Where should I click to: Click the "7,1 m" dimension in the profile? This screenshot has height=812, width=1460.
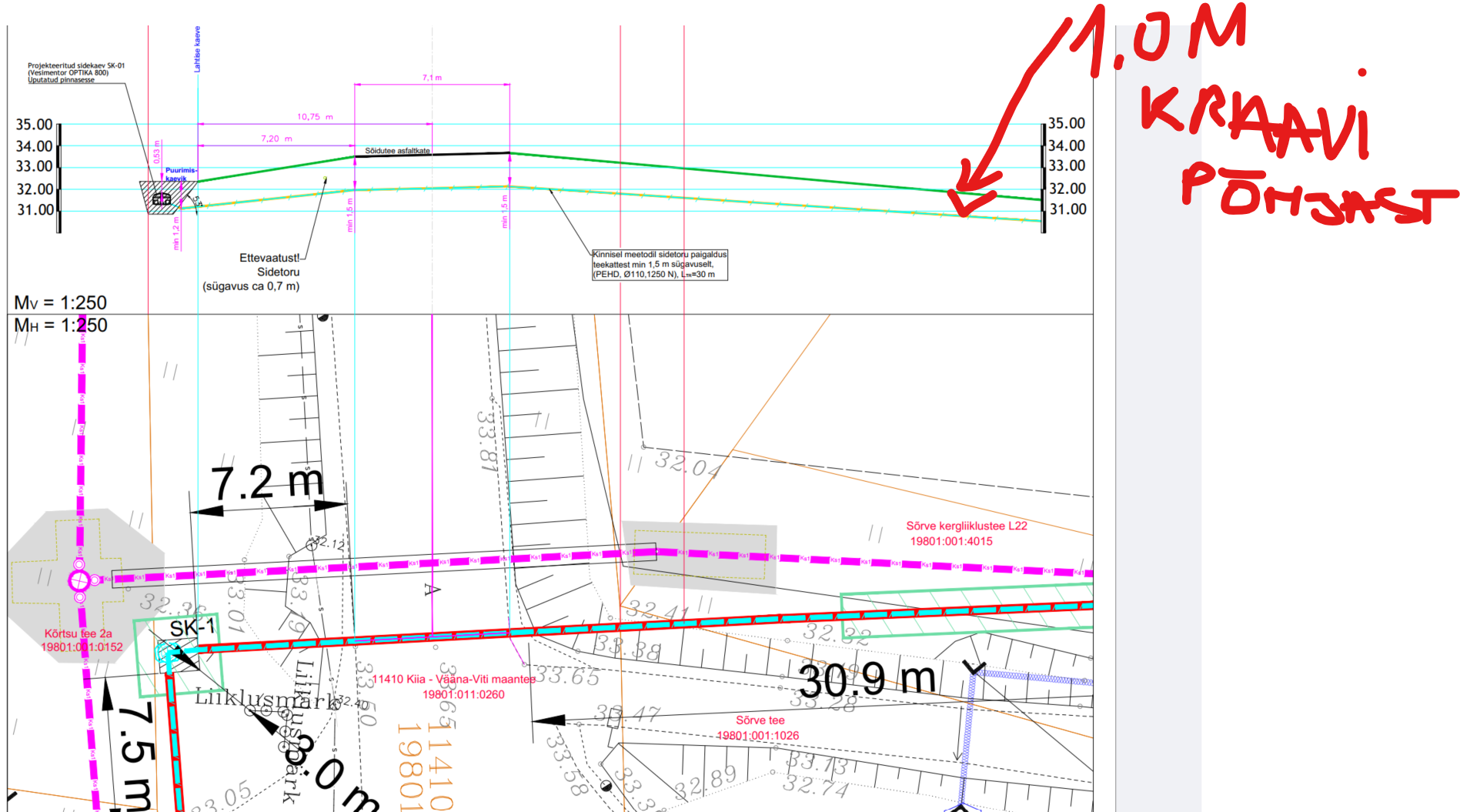coord(432,78)
